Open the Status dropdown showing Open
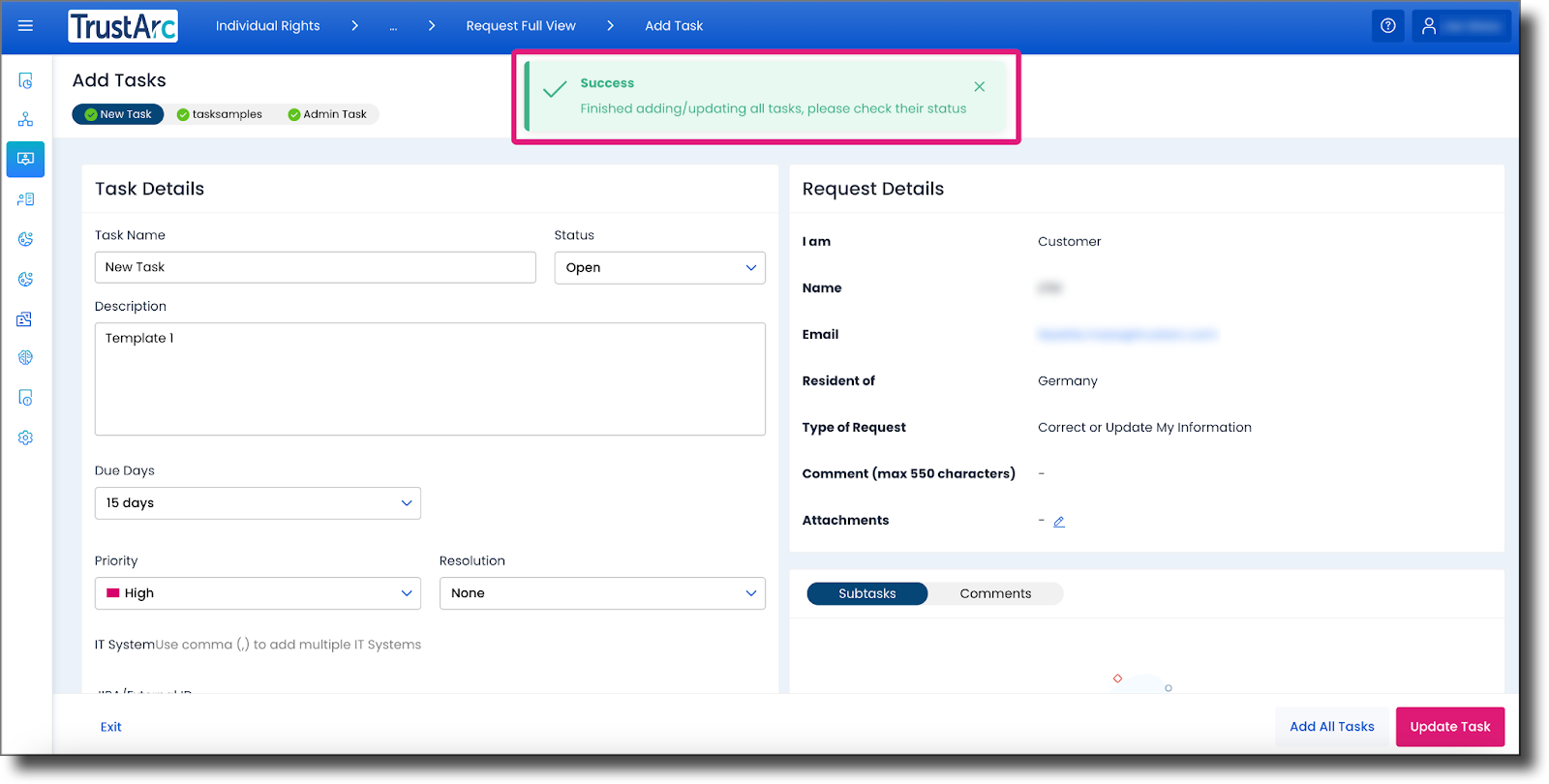Viewport: 1549px width, 784px height. (659, 268)
